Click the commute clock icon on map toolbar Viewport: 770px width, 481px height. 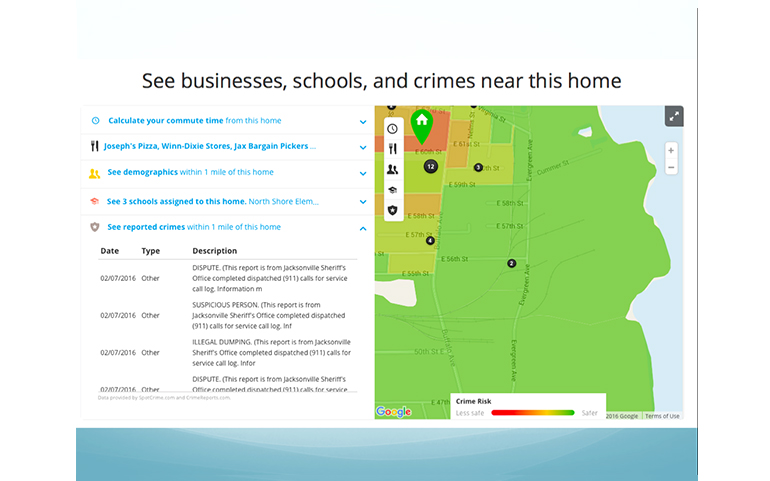tap(392, 128)
